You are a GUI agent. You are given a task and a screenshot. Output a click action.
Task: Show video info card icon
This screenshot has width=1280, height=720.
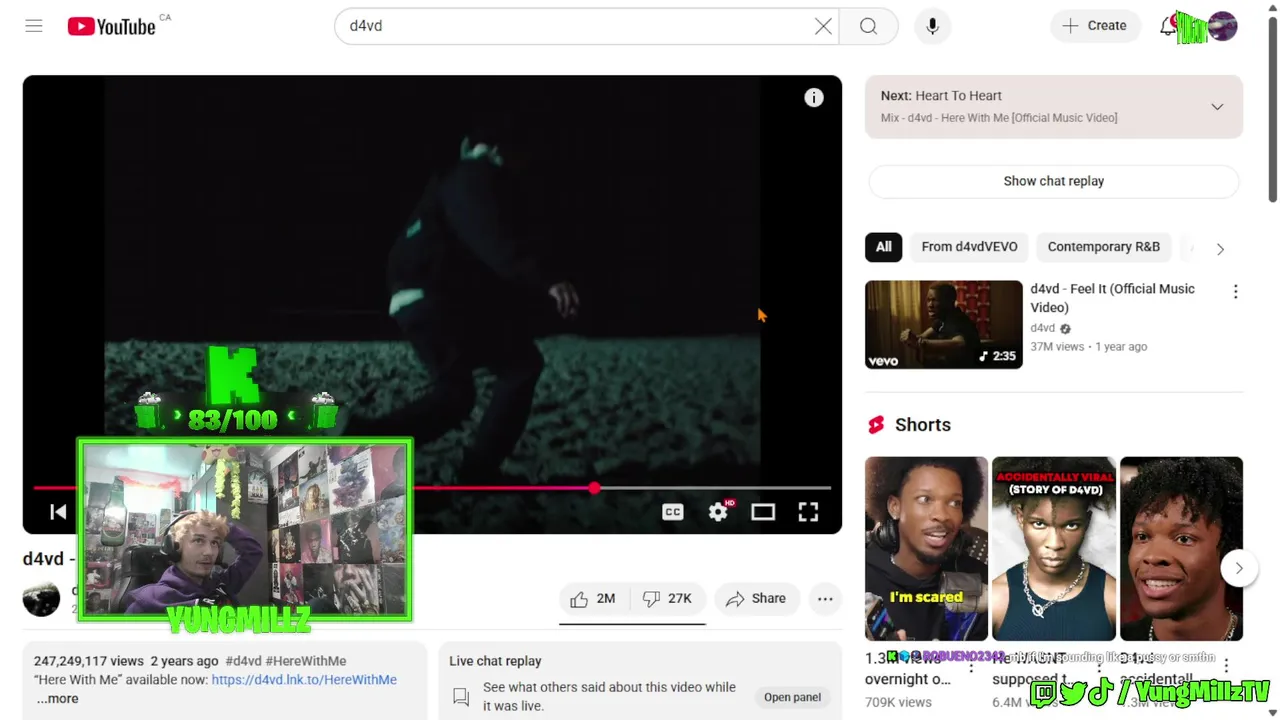[x=814, y=97]
